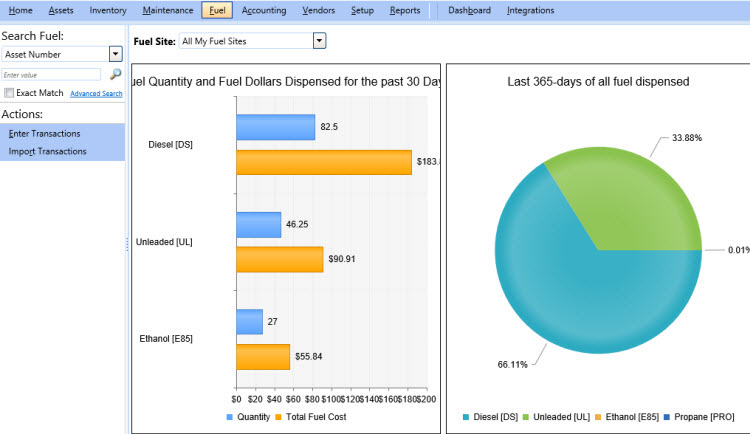The height and width of the screenshot is (434, 750).
Task: Open the Advanced Search link
Action: point(96,94)
